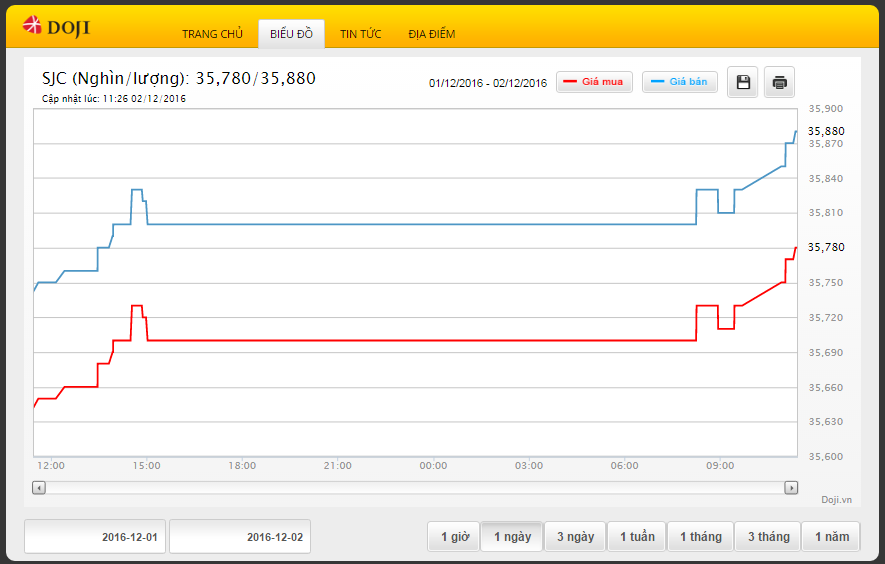Click the Cập nhật lúc timestamp text
The height and width of the screenshot is (564, 885).
tap(113, 98)
